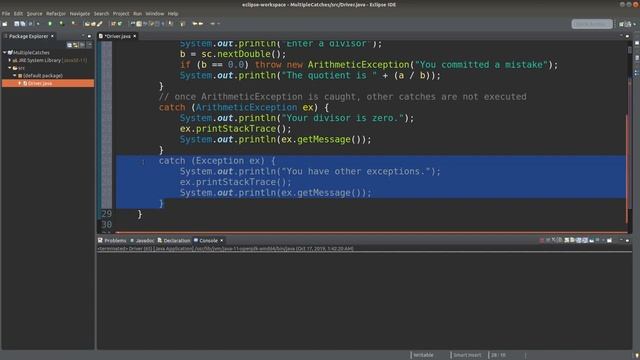The image size is (640, 360).
Task: Click the Open Console icon
Action: tap(609, 240)
